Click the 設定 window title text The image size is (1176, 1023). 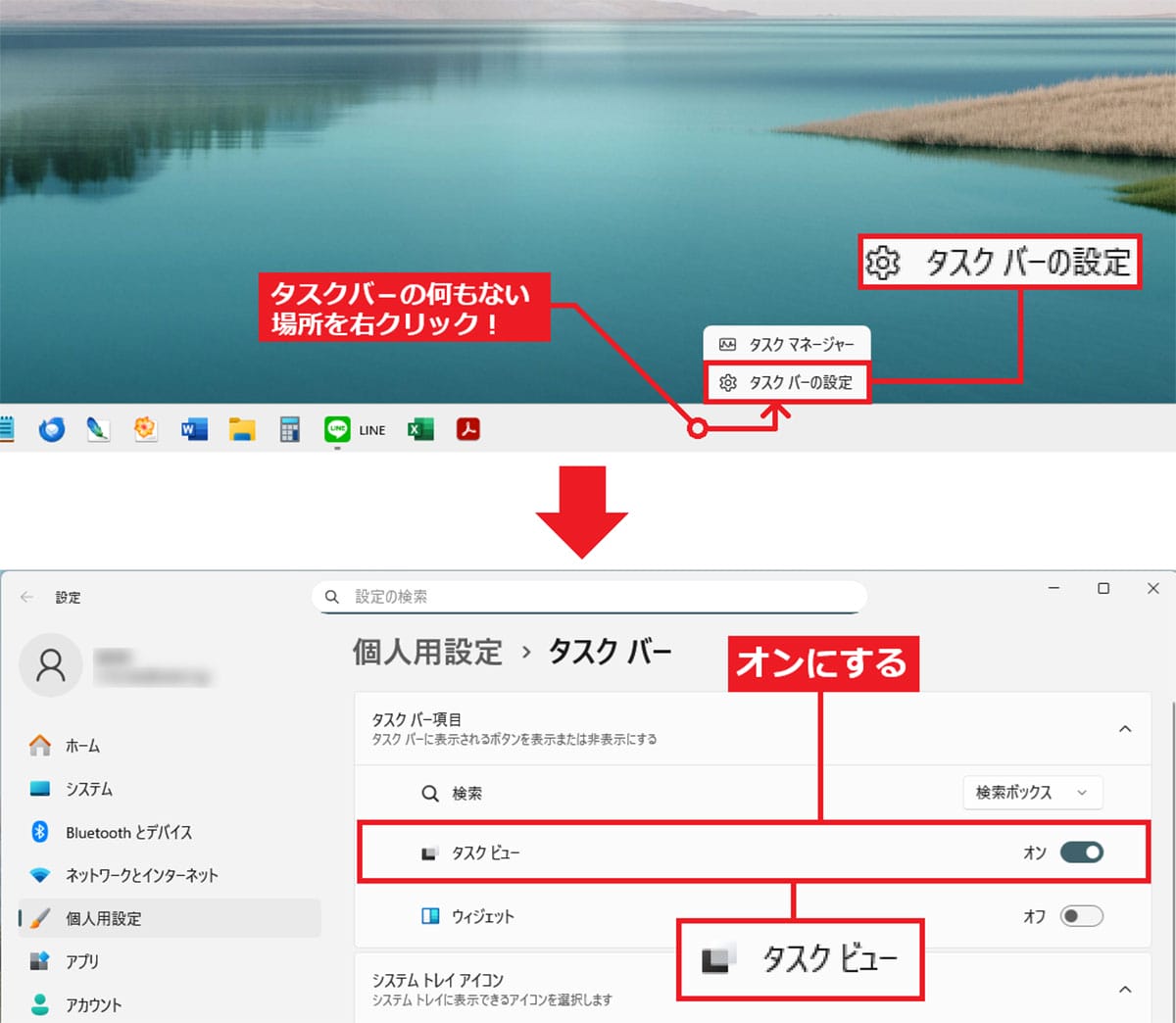[x=68, y=598]
